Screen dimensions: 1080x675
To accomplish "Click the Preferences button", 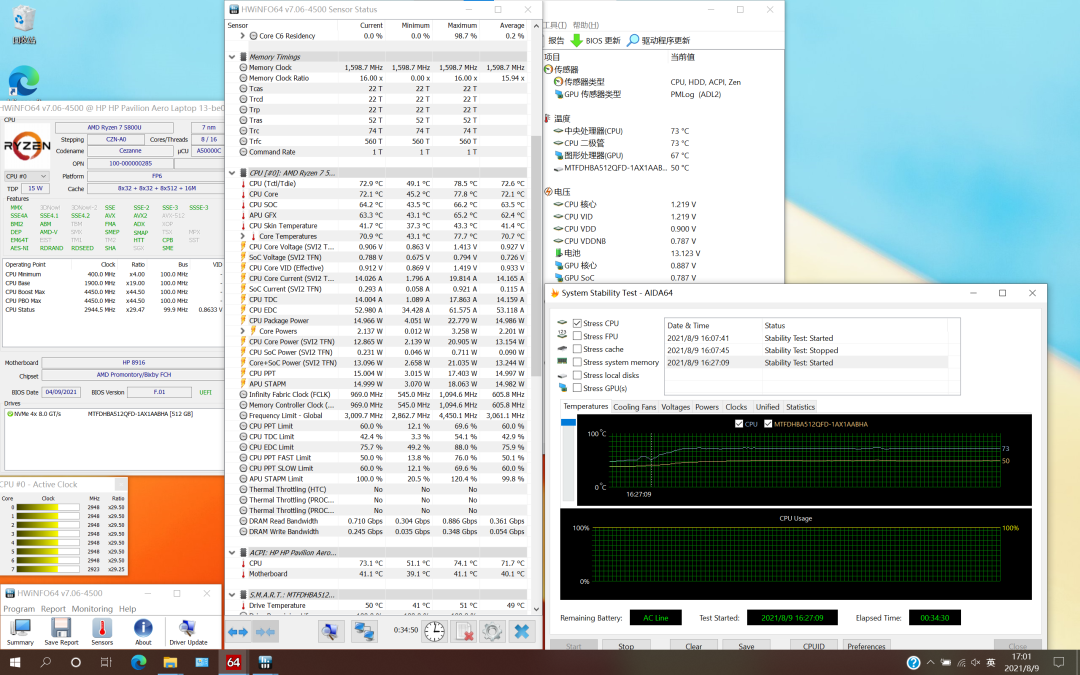I will (866, 646).
